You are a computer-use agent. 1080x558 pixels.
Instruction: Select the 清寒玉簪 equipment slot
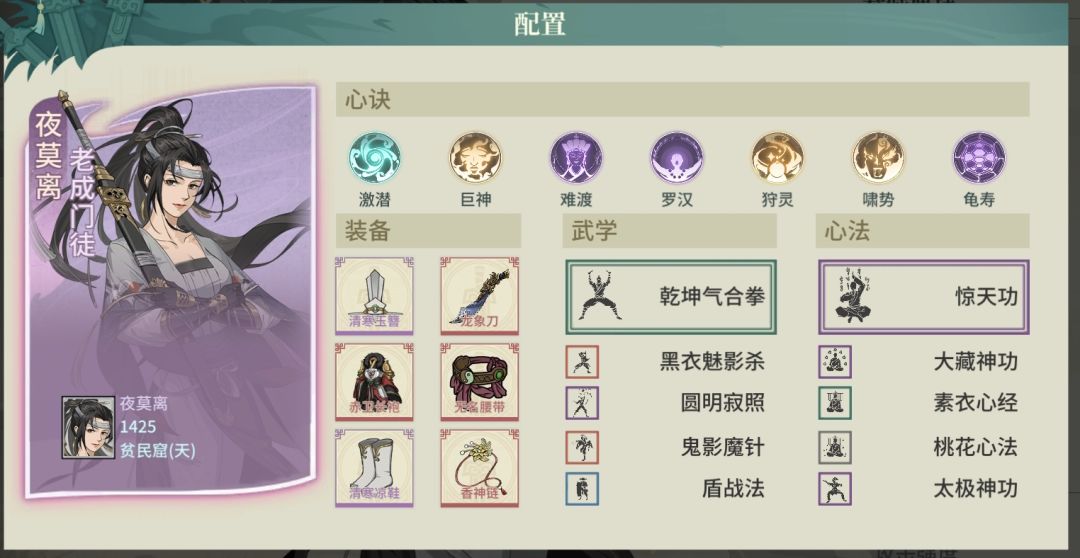pyautogui.click(x=374, y=296)
